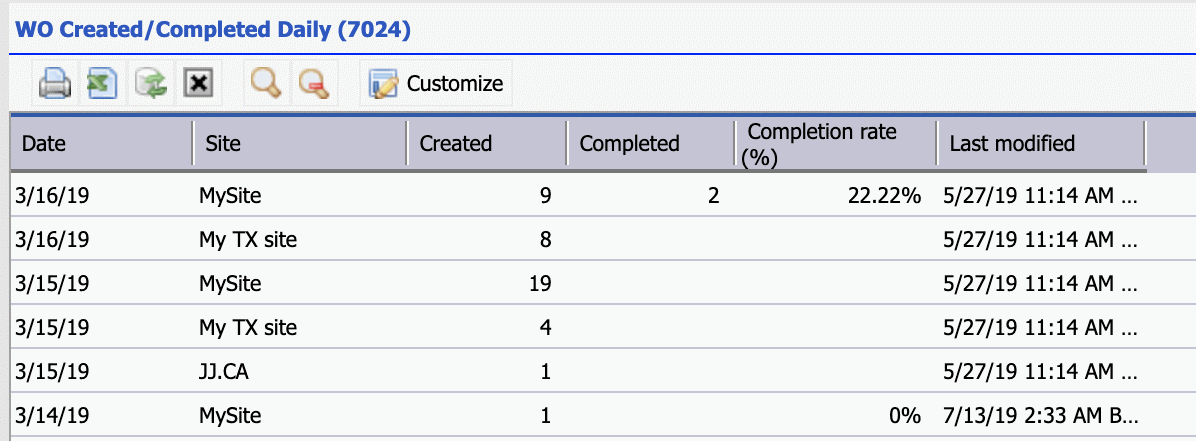The height and width of the screenshot is (441, 1196).
Task: Click the black X close icon
Action: 199,84
